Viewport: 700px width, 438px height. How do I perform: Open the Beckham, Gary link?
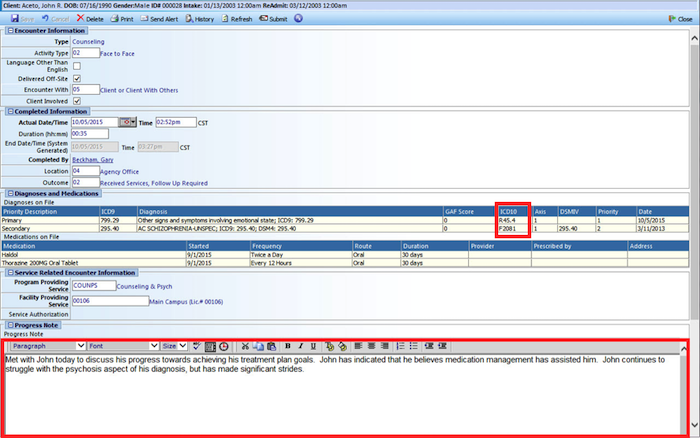point(93,160)
